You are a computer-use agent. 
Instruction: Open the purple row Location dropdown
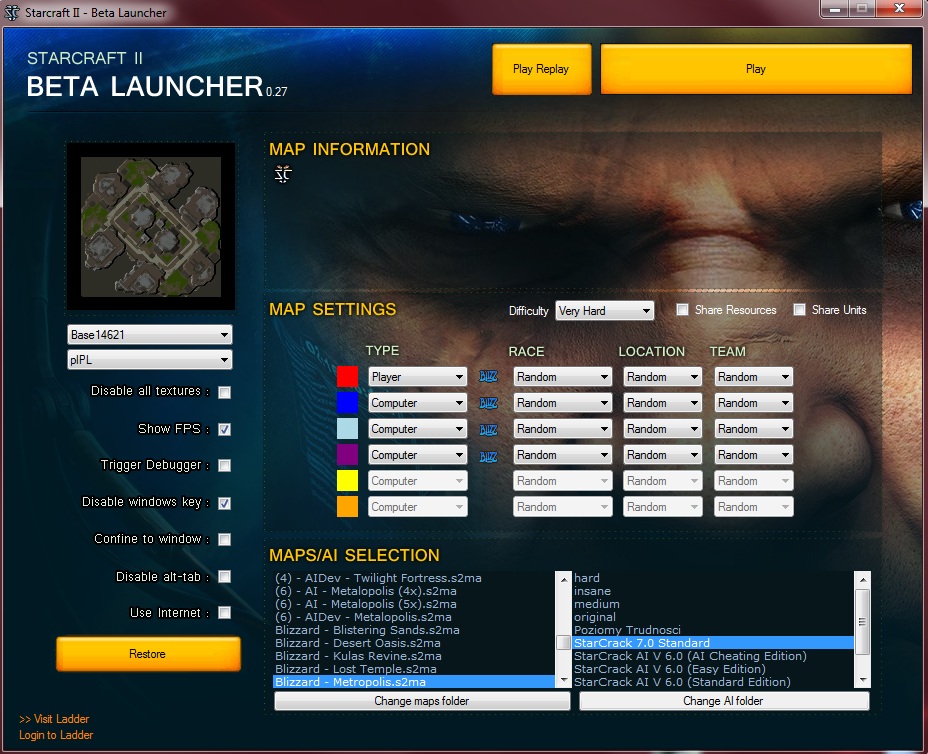point(662,455)
